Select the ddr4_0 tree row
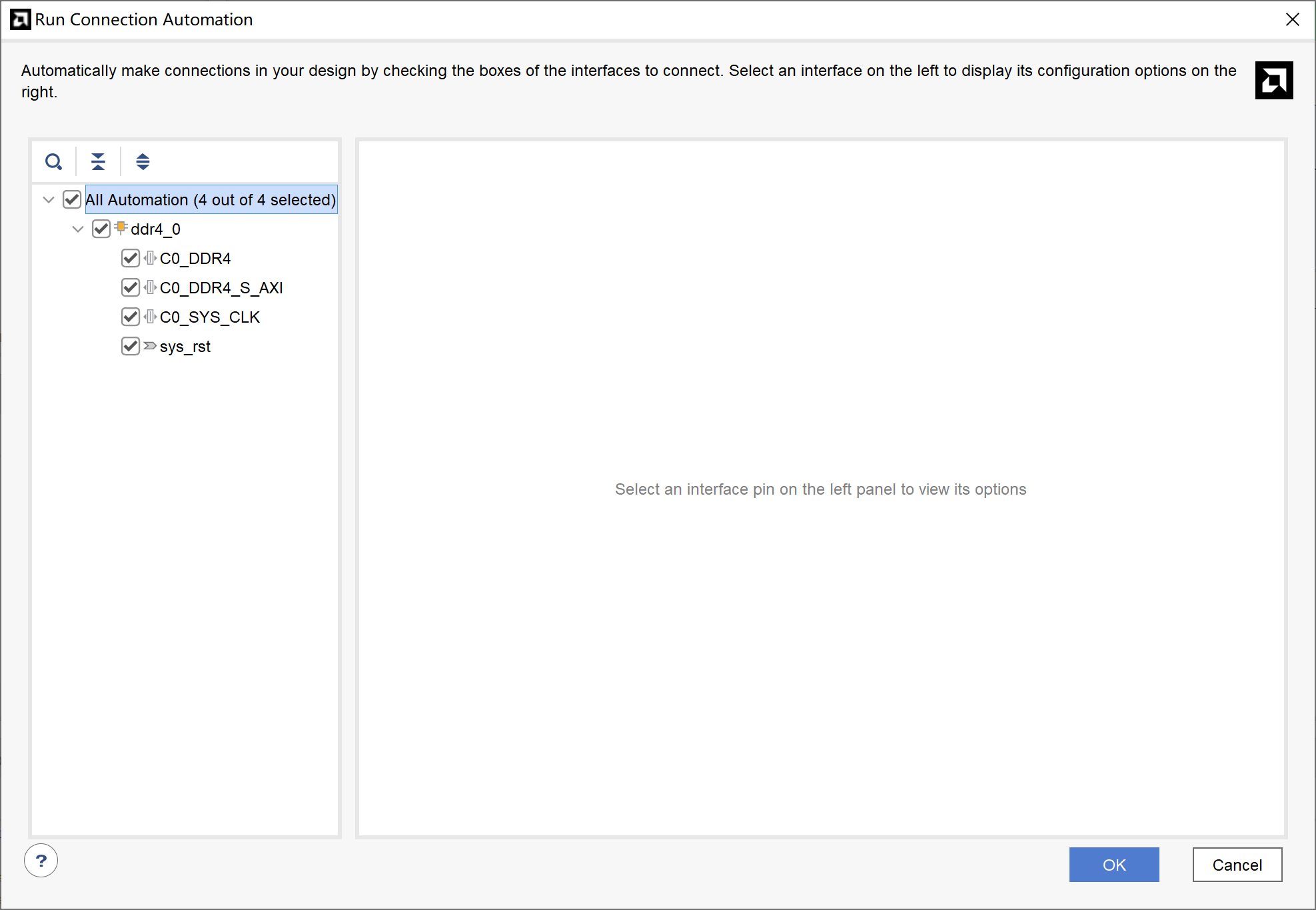This screenshot has width=1316, height=910. 155,229
